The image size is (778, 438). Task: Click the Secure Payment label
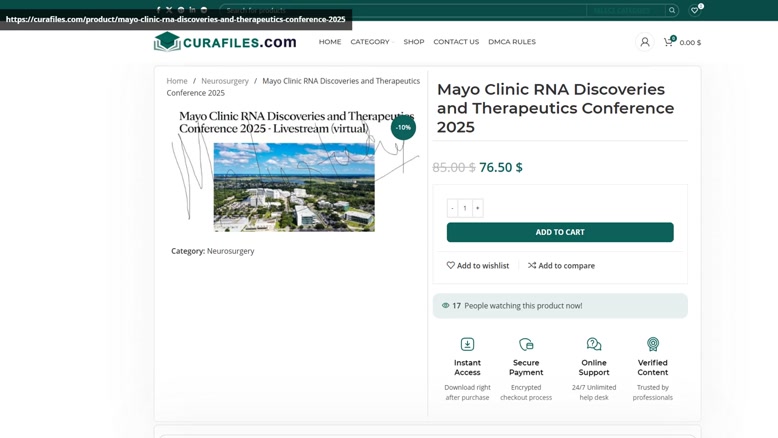[x=526, y=368]
